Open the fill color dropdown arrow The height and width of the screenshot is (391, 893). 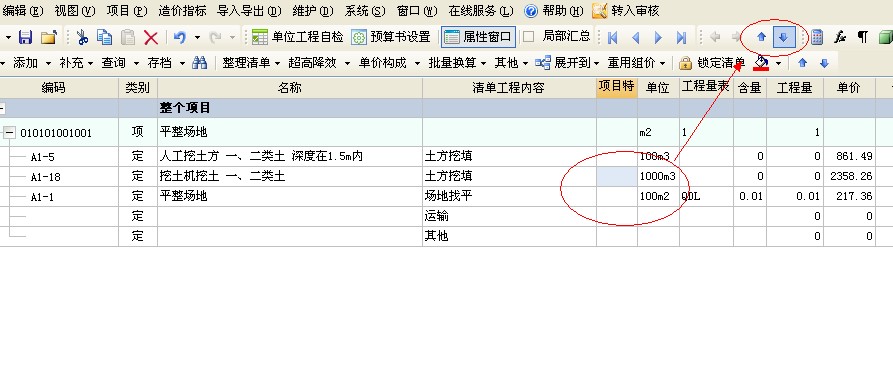point(778,63)
